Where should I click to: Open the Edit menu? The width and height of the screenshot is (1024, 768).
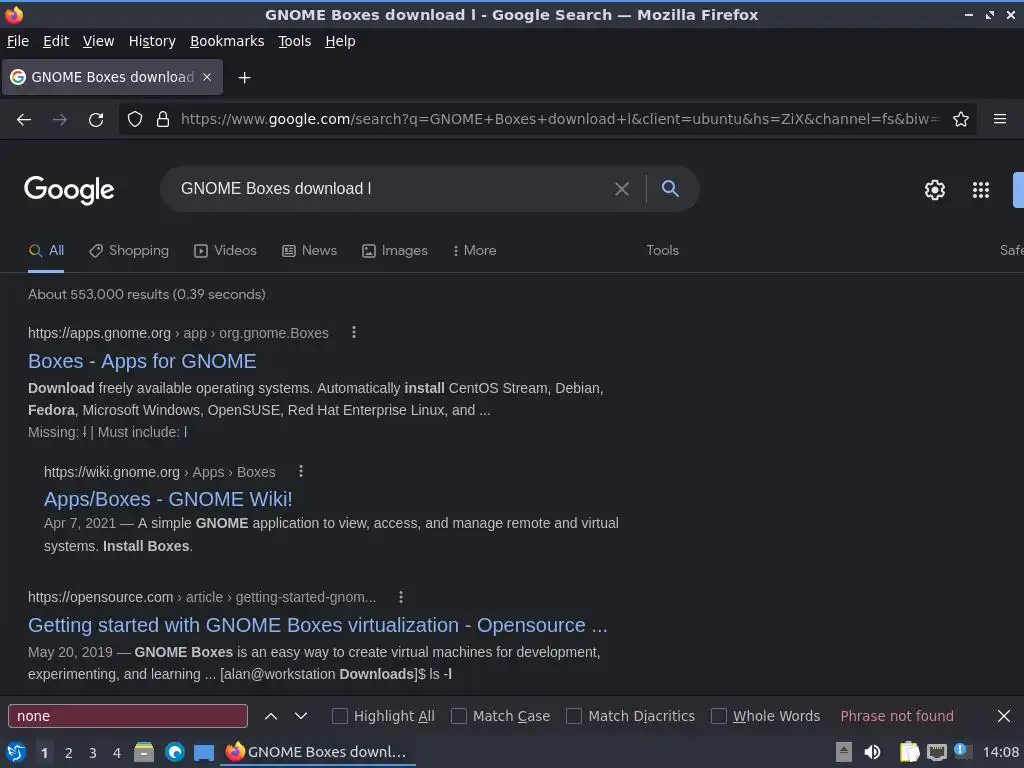pos(56,41)
